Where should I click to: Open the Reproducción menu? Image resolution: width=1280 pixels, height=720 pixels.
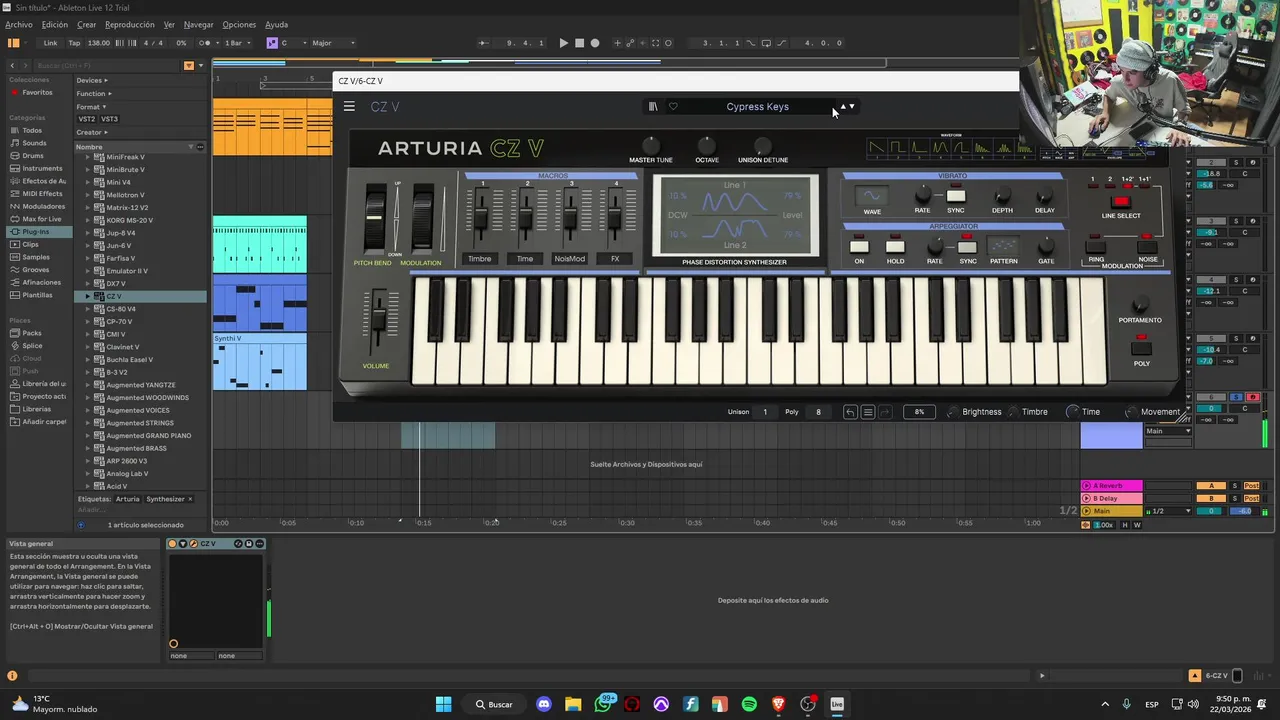click(130, 24)
